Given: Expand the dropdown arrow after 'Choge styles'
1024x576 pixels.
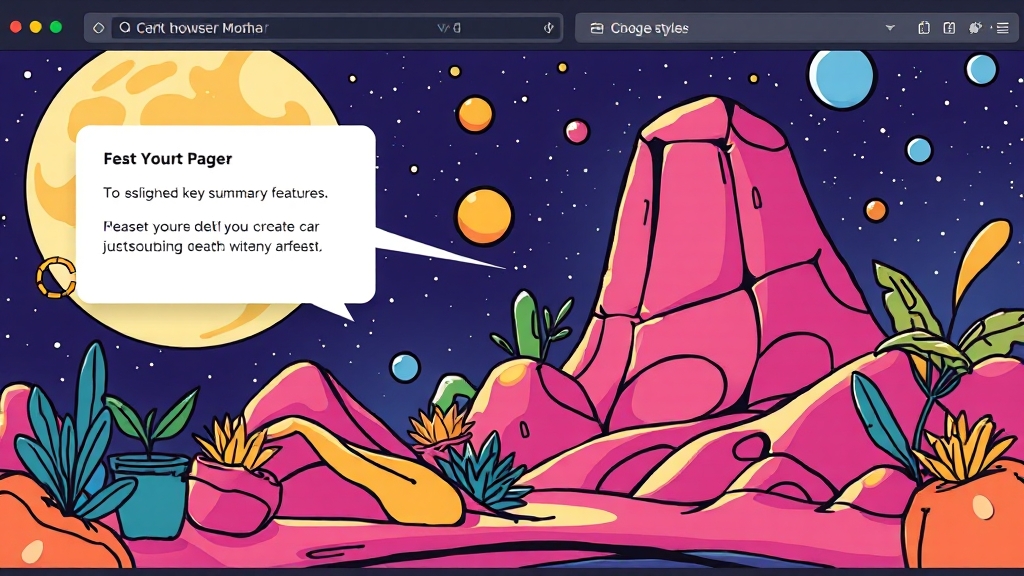Looking at the screenshot, I should coord(889,28).
